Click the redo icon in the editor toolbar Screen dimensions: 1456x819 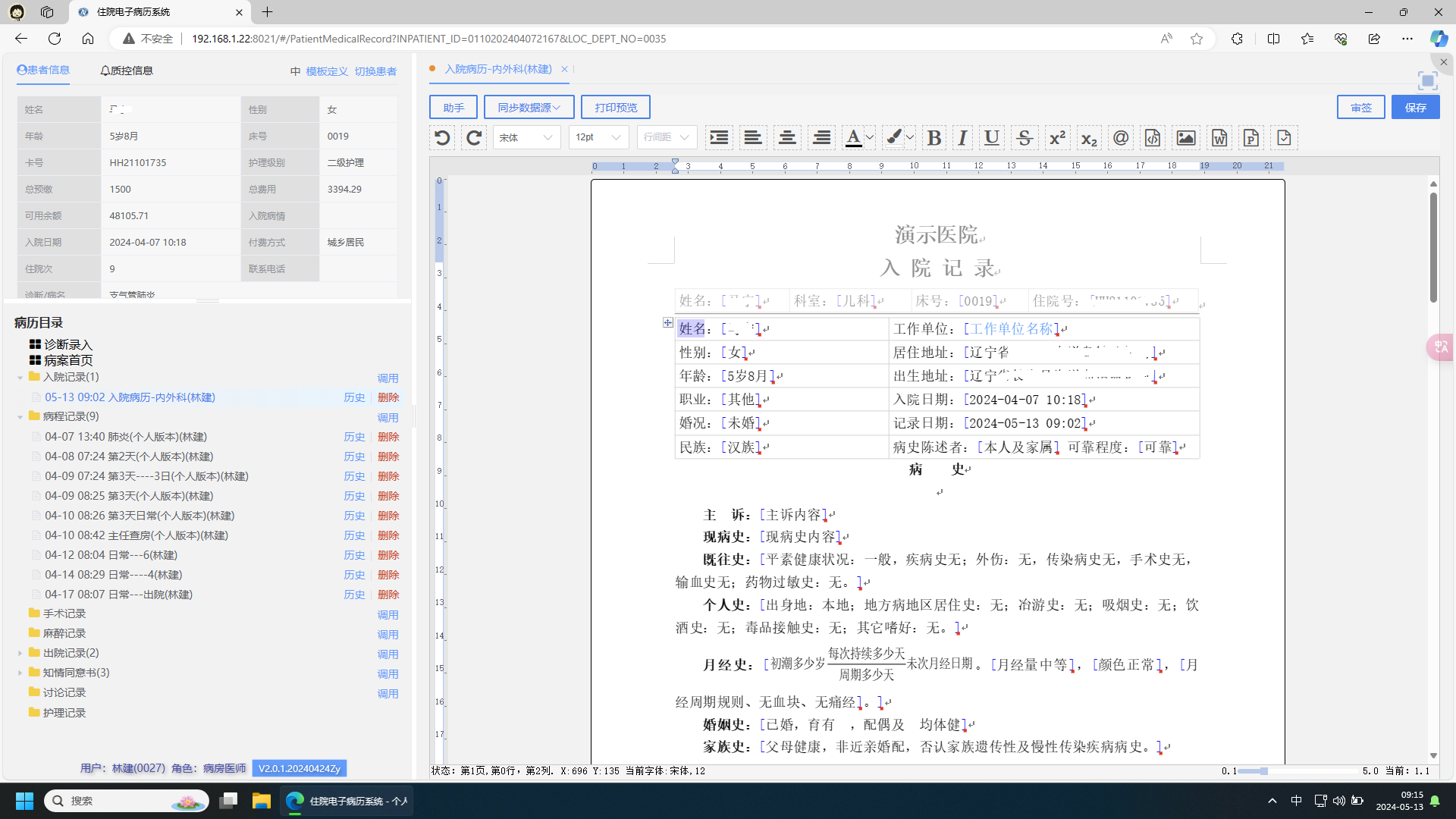coord(474,137)
